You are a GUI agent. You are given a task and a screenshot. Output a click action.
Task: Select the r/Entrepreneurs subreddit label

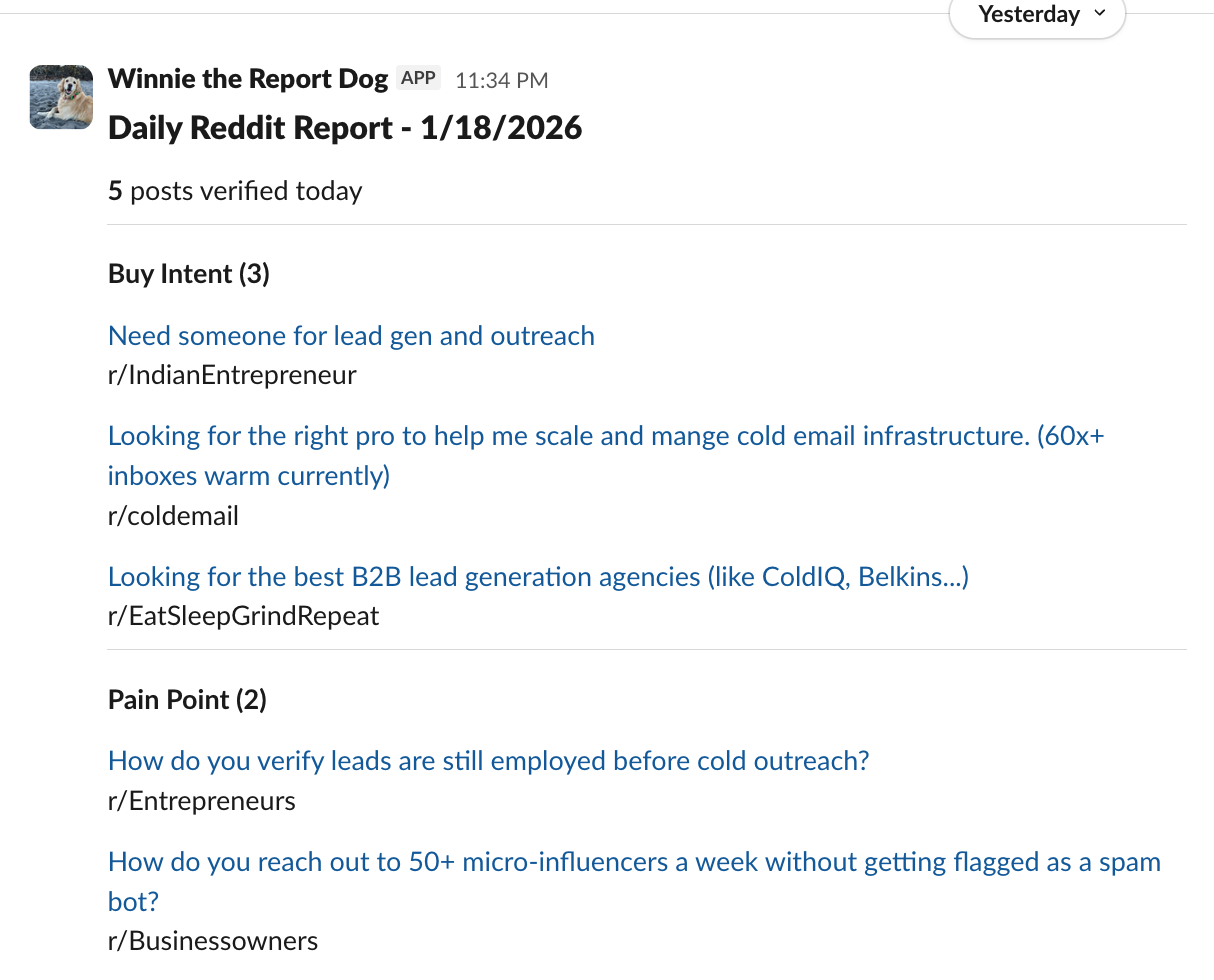click(201, 800)
